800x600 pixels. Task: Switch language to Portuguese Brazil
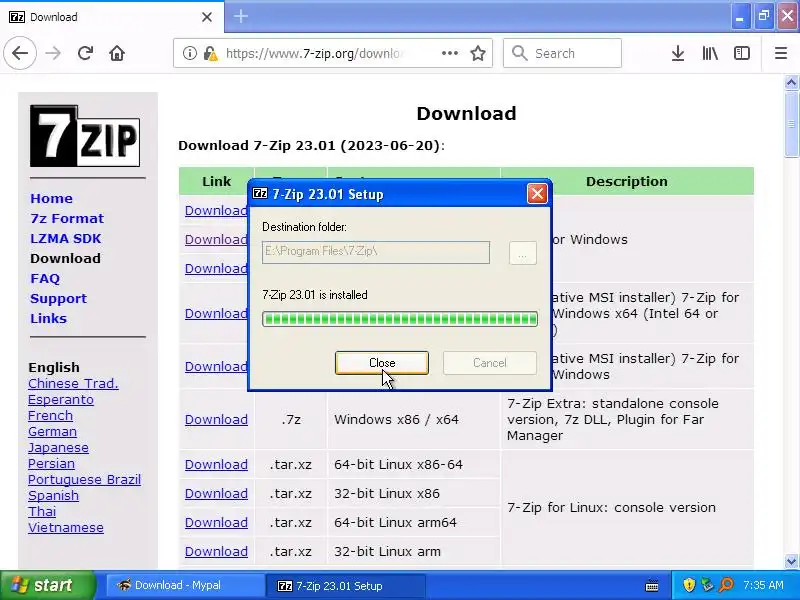click(84, 480)
